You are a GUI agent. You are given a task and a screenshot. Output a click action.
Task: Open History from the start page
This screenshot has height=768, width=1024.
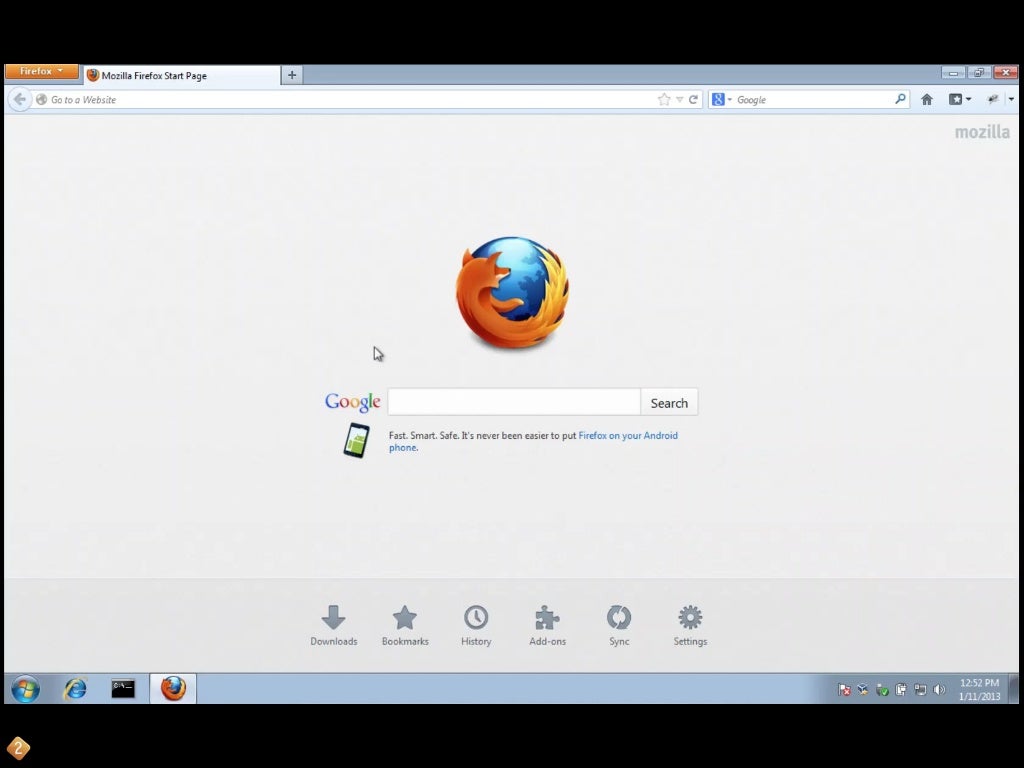tap(476, 626)
